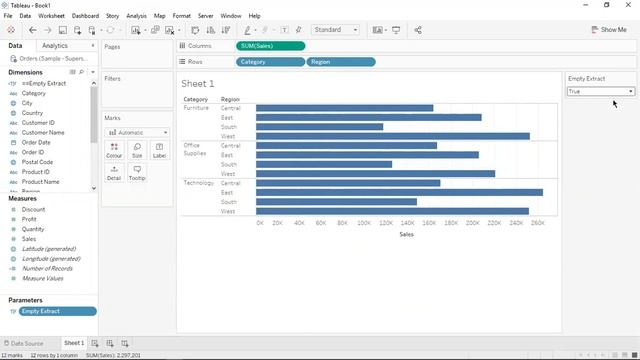Image resolution: width=640 pixels, height=360 pixels.
Task: Switch to the Analytics tab
Action: tap(55, 46)
